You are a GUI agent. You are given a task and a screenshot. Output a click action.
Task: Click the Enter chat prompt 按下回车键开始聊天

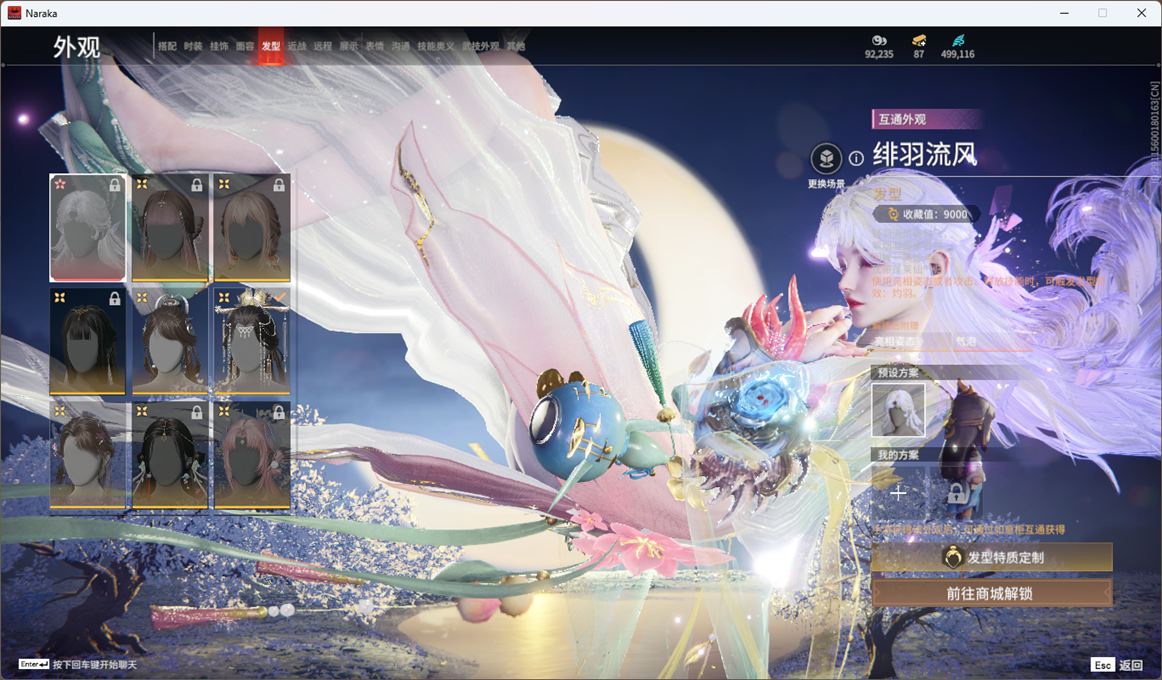click(78, 664)
